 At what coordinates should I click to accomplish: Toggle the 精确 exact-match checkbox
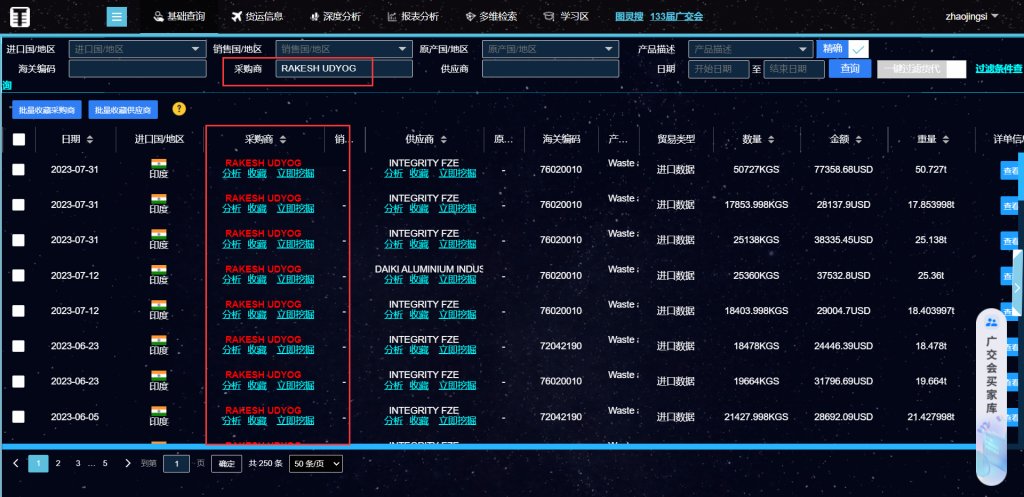coord(858,49)
